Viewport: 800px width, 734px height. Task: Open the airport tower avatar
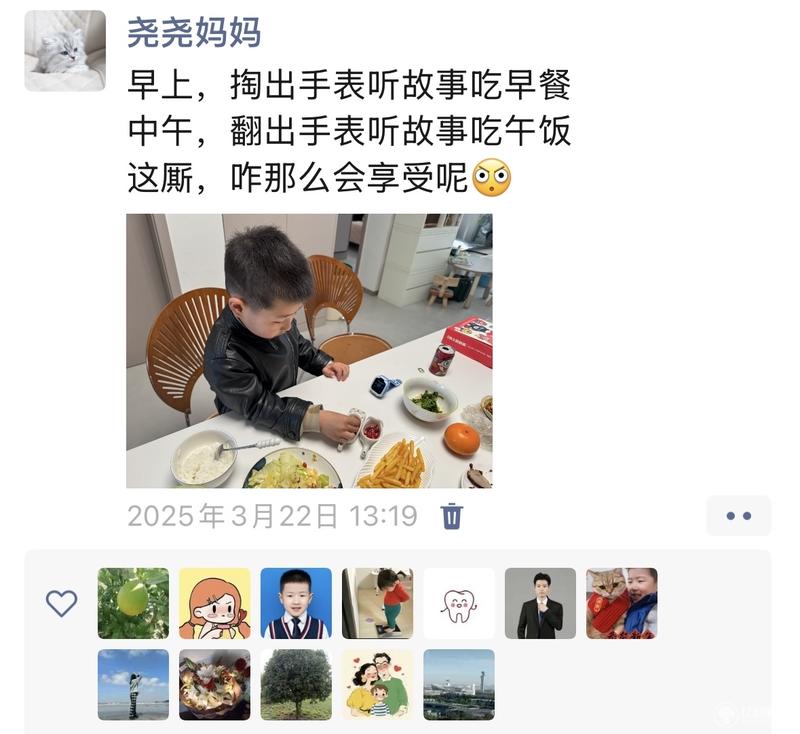(x=459, y=685)
